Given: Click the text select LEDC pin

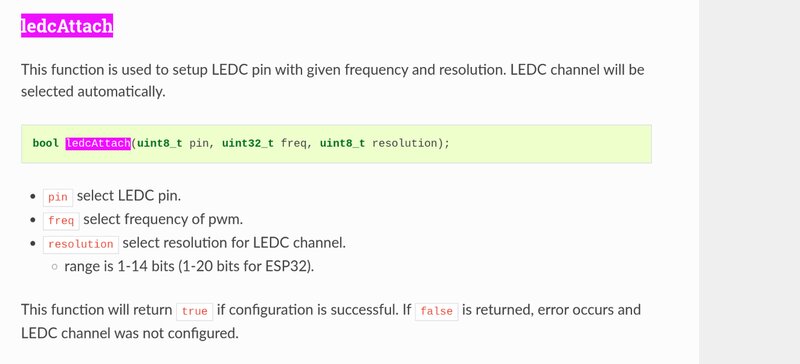Looking at the screenshot, I should click(129, 196).
